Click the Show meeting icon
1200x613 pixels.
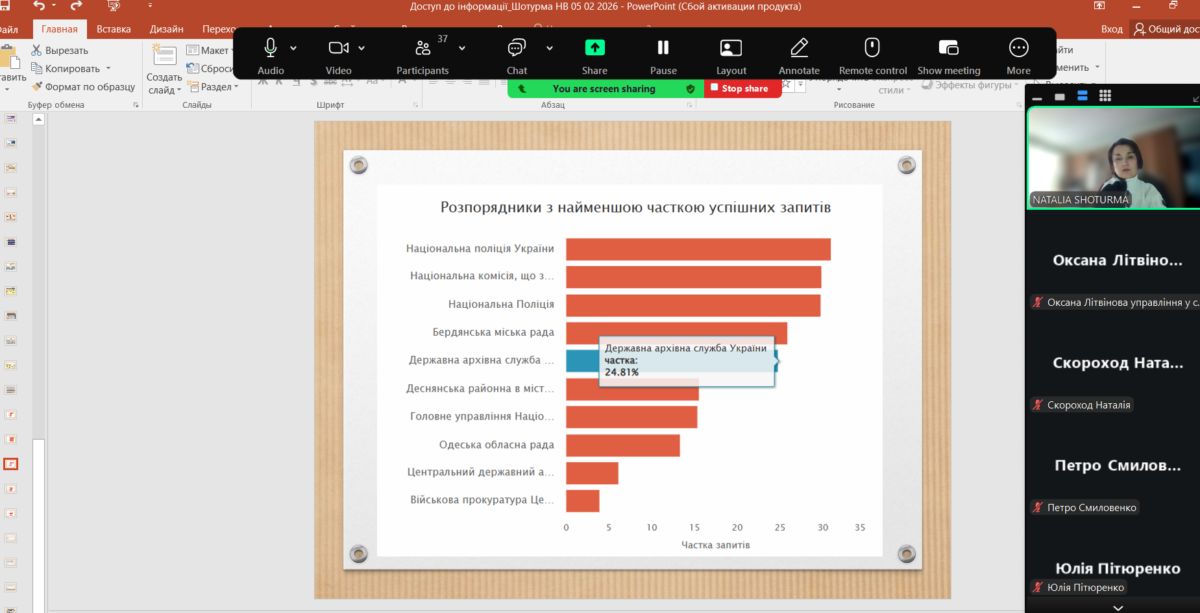point(949,48)
